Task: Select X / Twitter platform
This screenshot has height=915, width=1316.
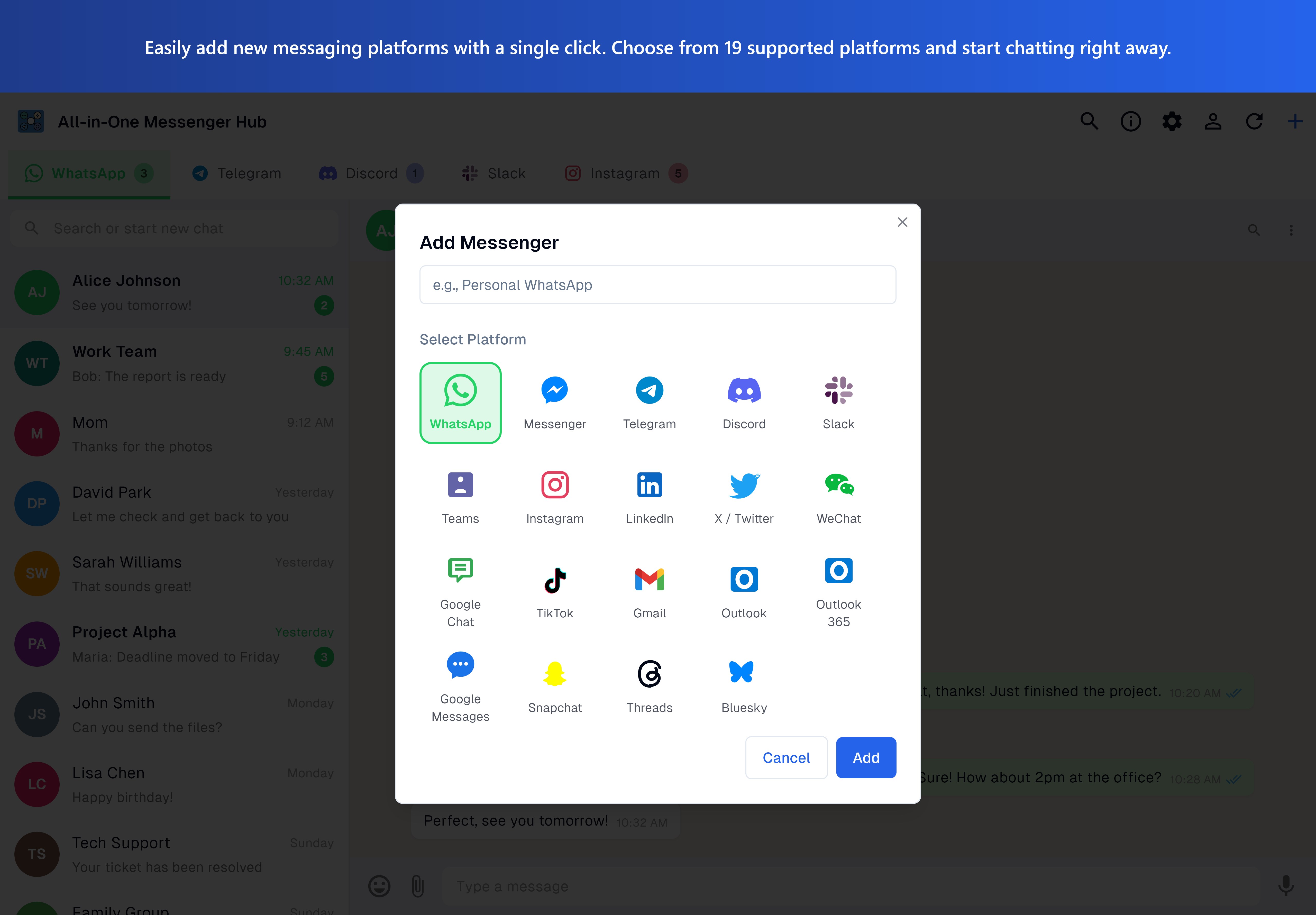Action: (x=744, y=497)
